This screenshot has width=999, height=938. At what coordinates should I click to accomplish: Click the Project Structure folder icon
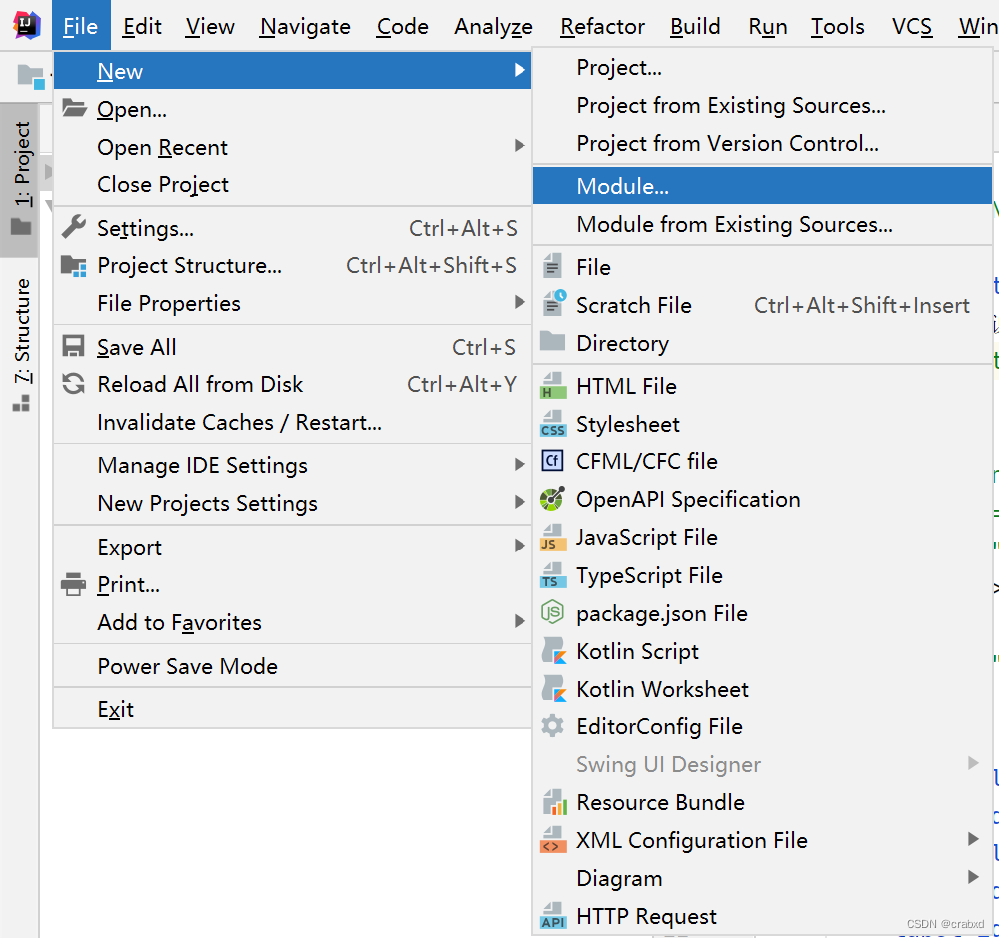tap(74, 265)
